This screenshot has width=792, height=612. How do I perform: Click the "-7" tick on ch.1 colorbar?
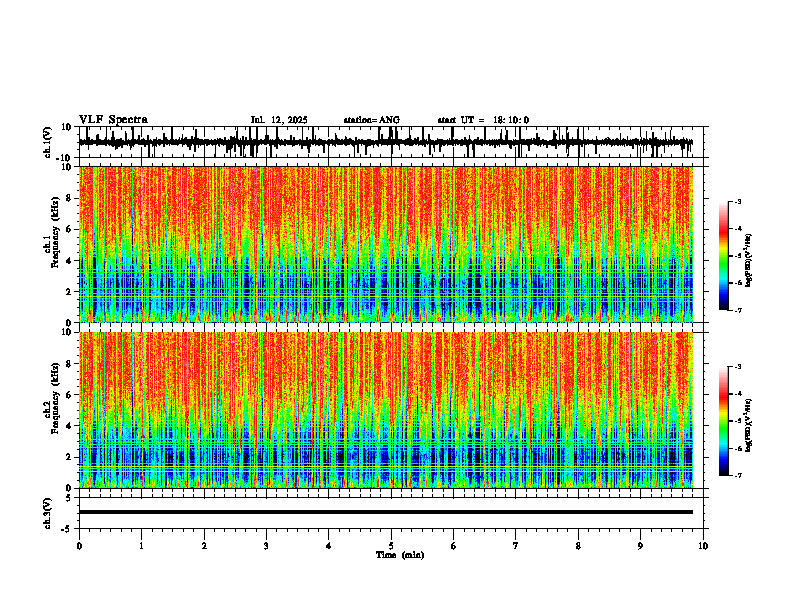tap(737, 311)
